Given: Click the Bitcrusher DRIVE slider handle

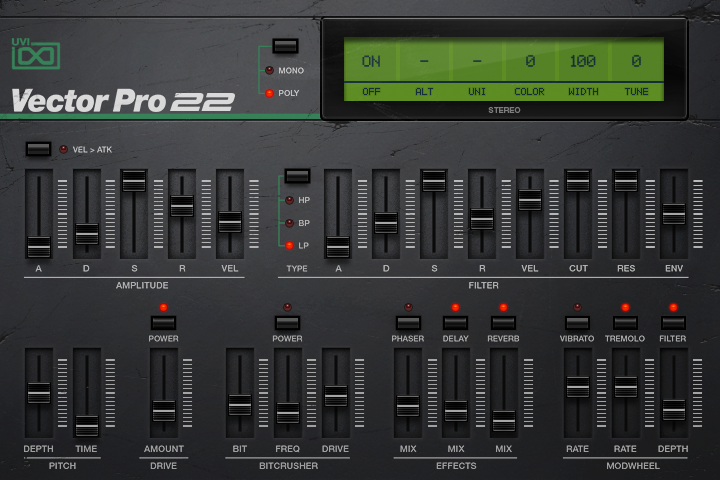Looking at the screenshot, I should (x=336, y=395).
